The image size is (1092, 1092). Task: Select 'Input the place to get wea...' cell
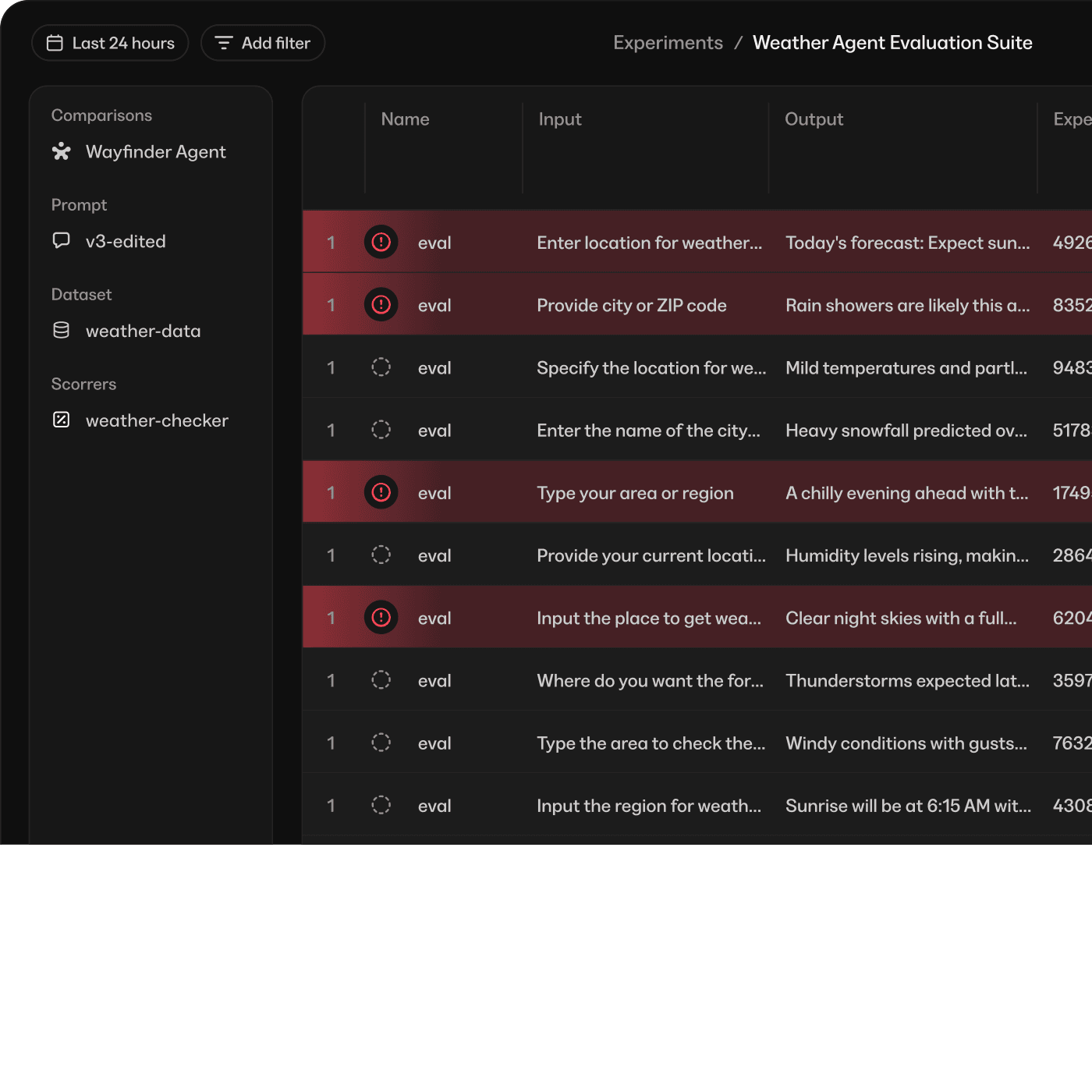[x=649, y=619]
